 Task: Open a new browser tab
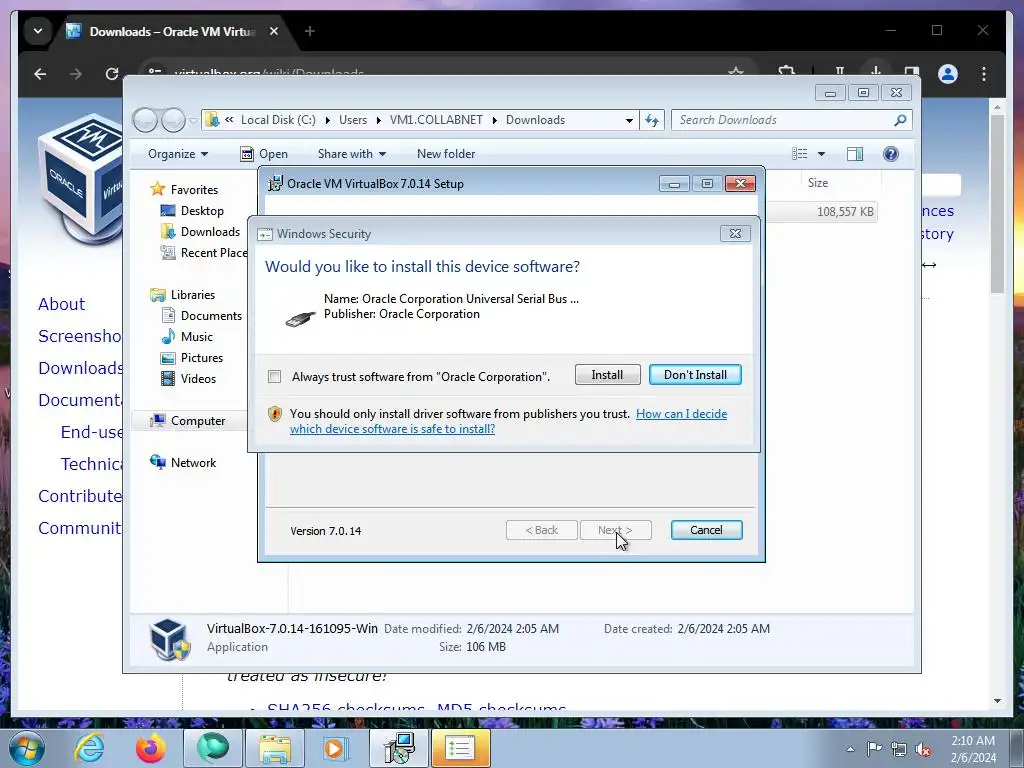(x=310, y=31)
